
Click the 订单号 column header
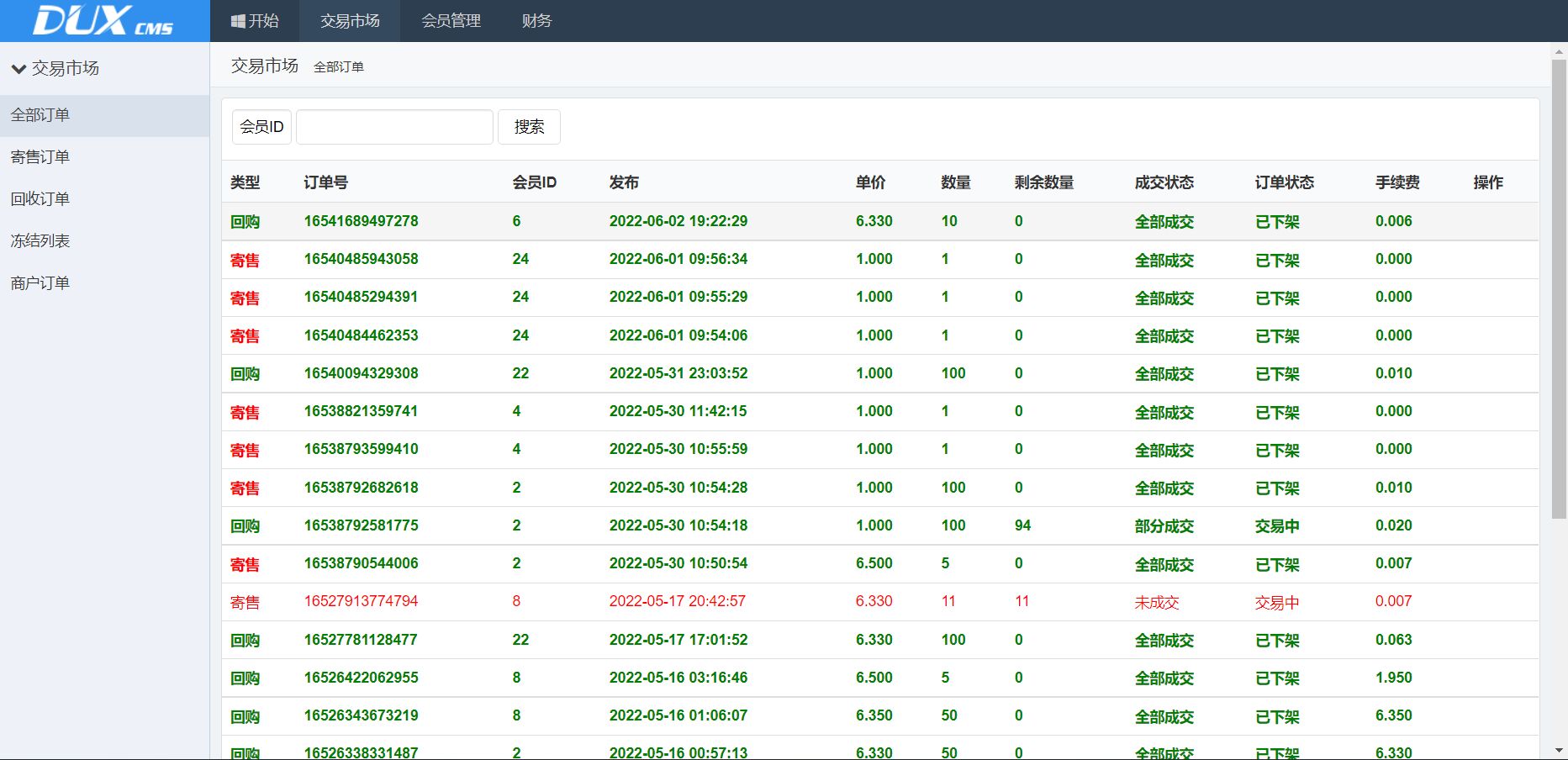point(326,182)
